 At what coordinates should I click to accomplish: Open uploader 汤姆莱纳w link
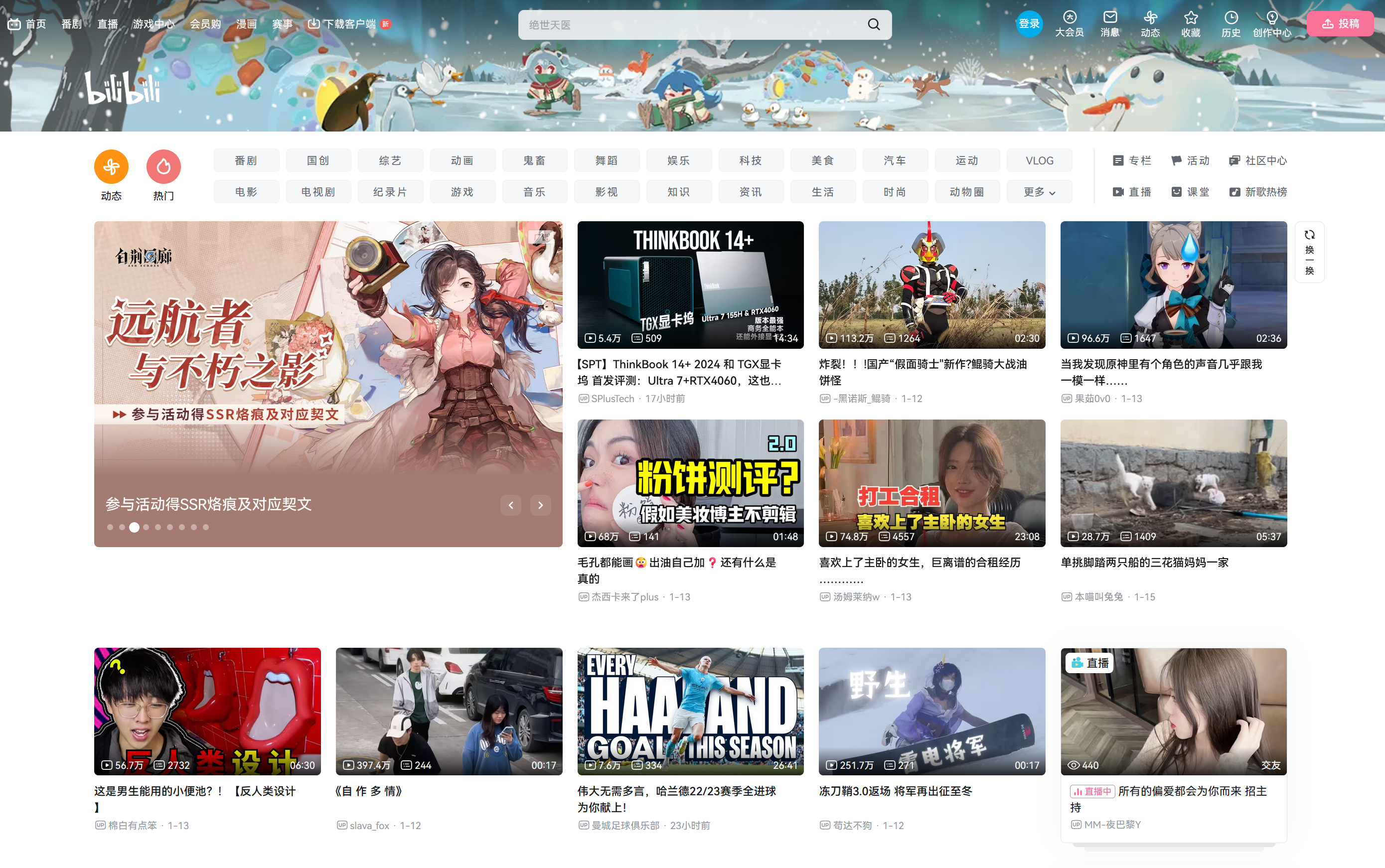856,597
